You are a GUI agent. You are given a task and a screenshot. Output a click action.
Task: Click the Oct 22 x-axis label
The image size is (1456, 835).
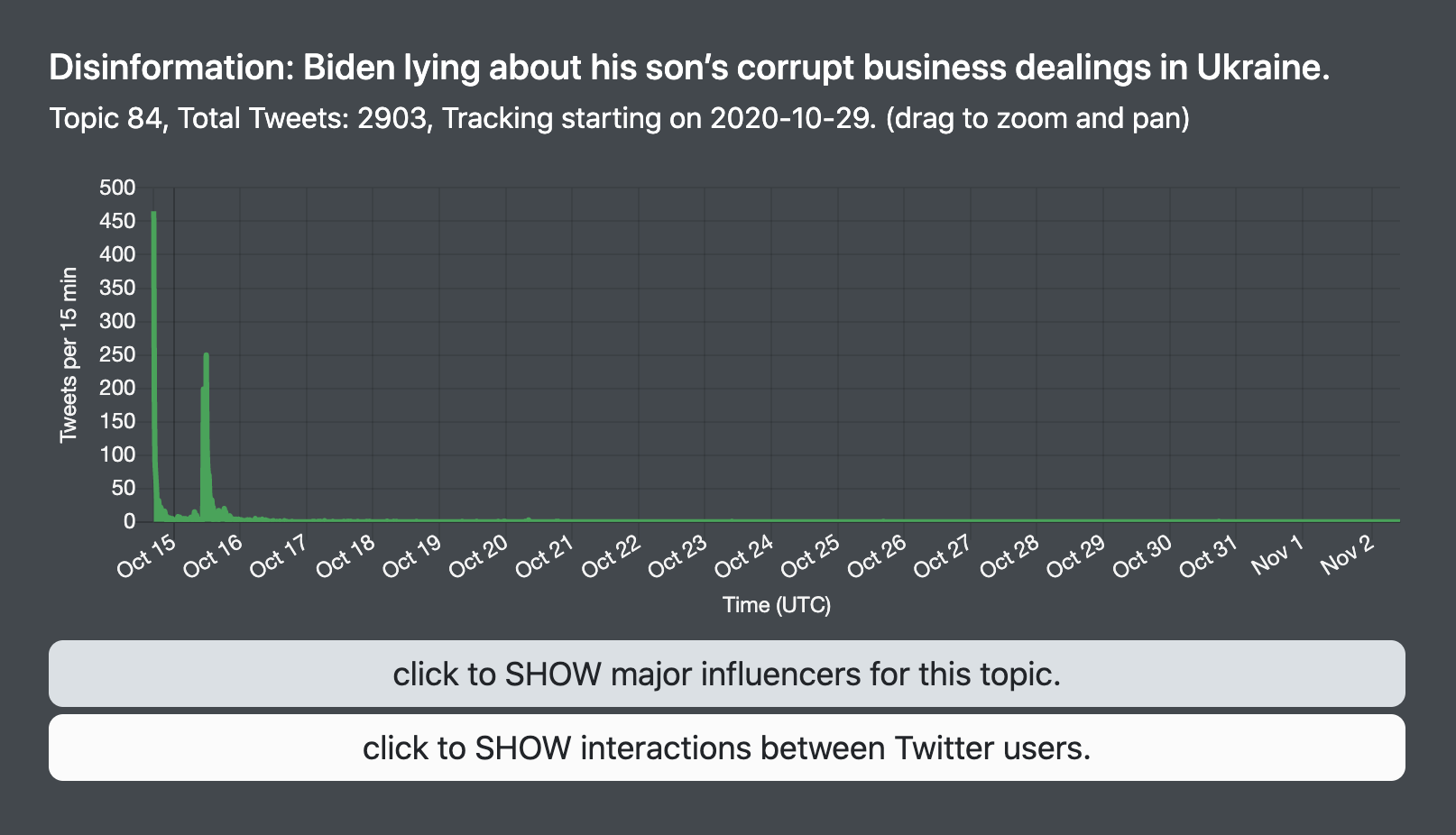click(612, 554)
